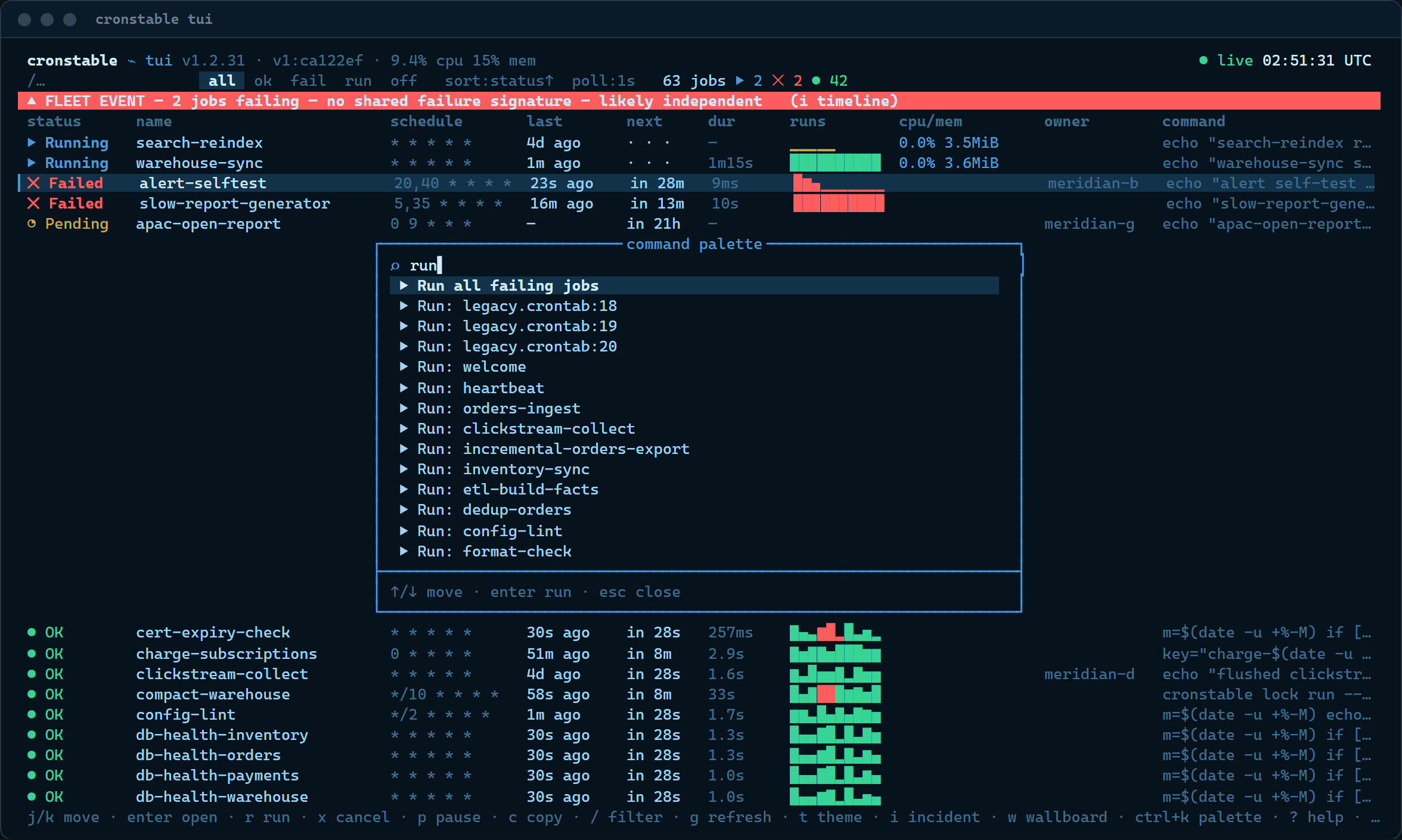Select the 'all' filter tab
The width and height of the screenshot is (1402, 840).
point(222,81)
